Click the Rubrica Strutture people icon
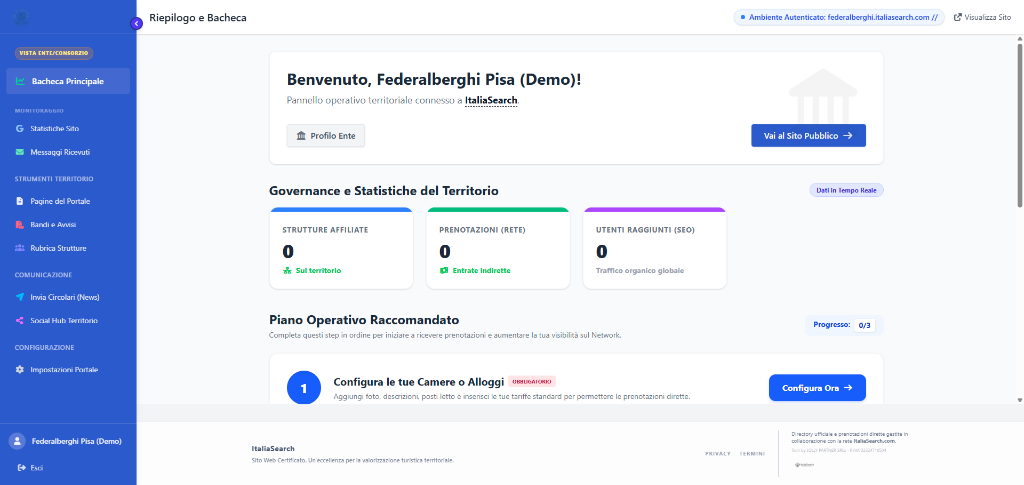Viewport: 1024px width, 485px height. 20,248
